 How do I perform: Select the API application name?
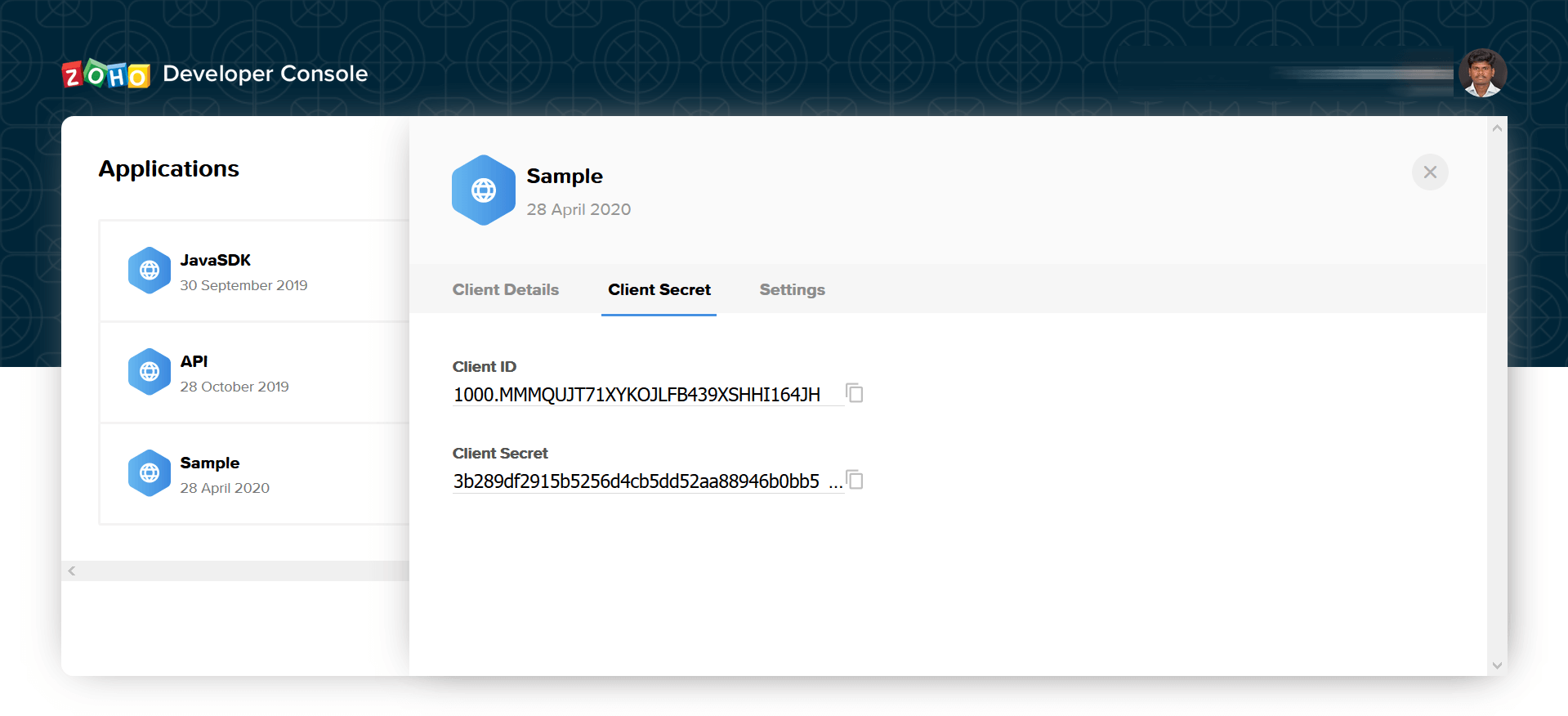(x=194, y=361)
